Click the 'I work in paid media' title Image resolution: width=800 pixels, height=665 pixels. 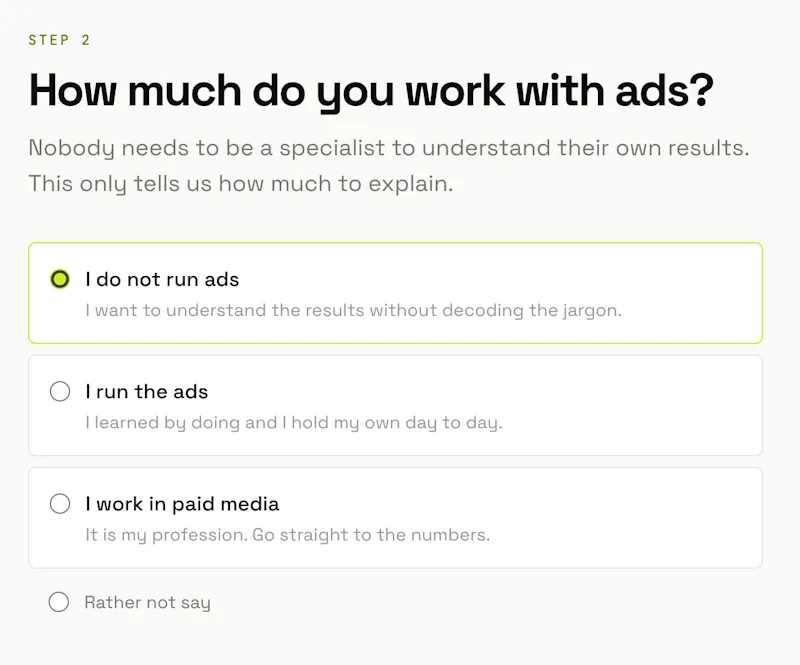(182, 504)
